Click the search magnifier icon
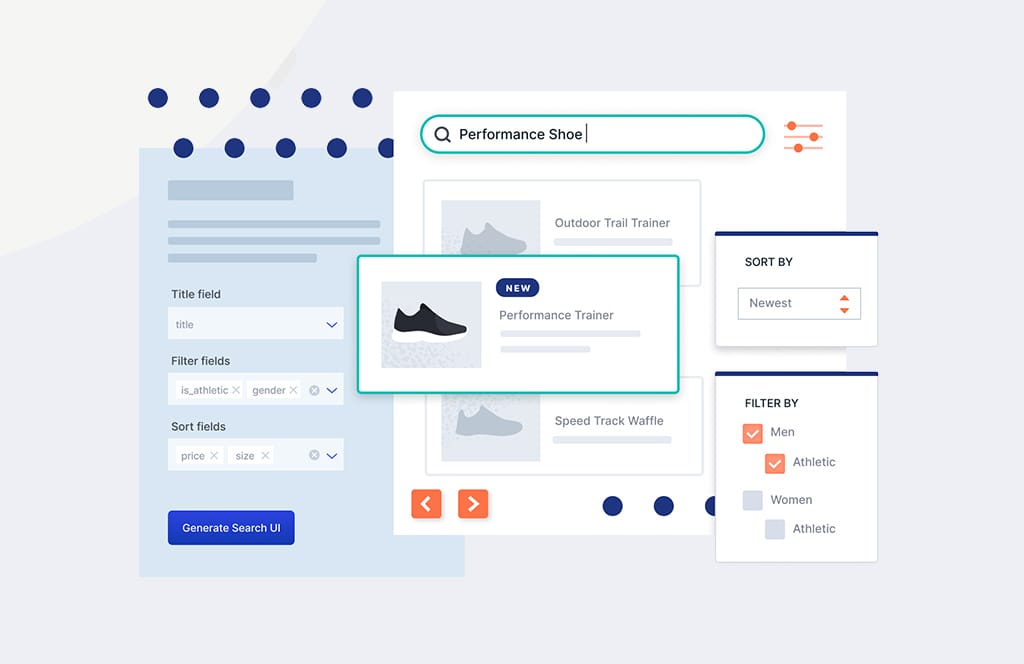1024x664 pixels. click(x=443, y=134)
